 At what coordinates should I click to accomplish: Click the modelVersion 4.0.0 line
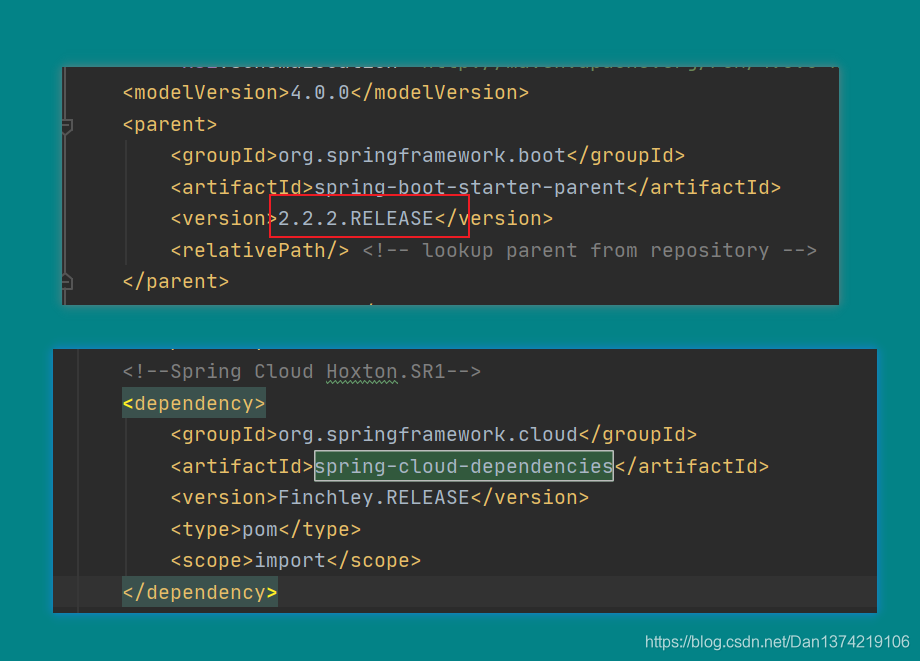pyautogui.click(x=326, y=93)
